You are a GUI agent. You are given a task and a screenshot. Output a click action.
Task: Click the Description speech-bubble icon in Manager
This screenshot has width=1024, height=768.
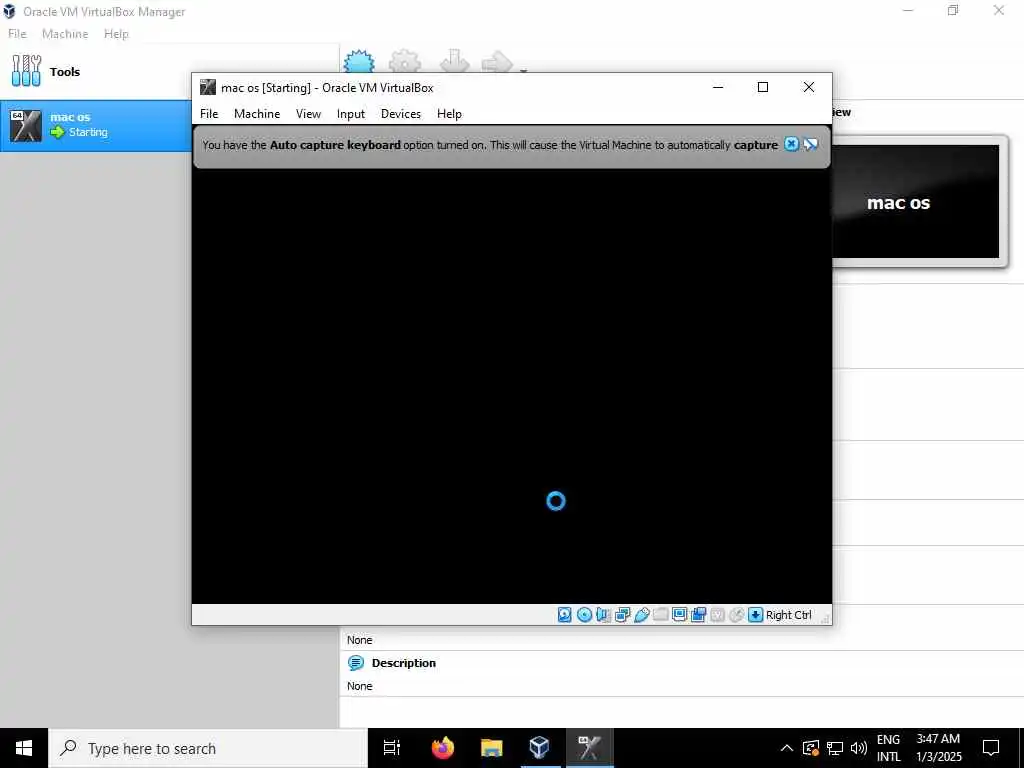coord(356,663)
